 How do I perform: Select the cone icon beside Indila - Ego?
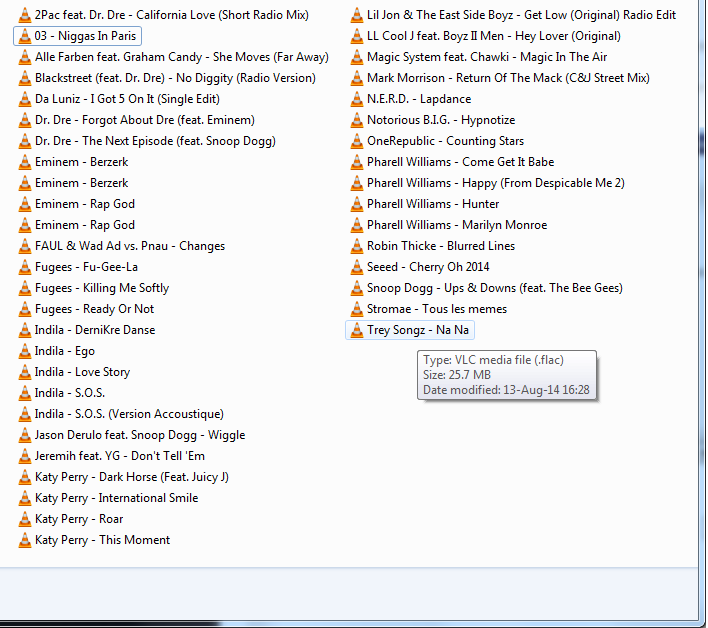click(25, 351)
